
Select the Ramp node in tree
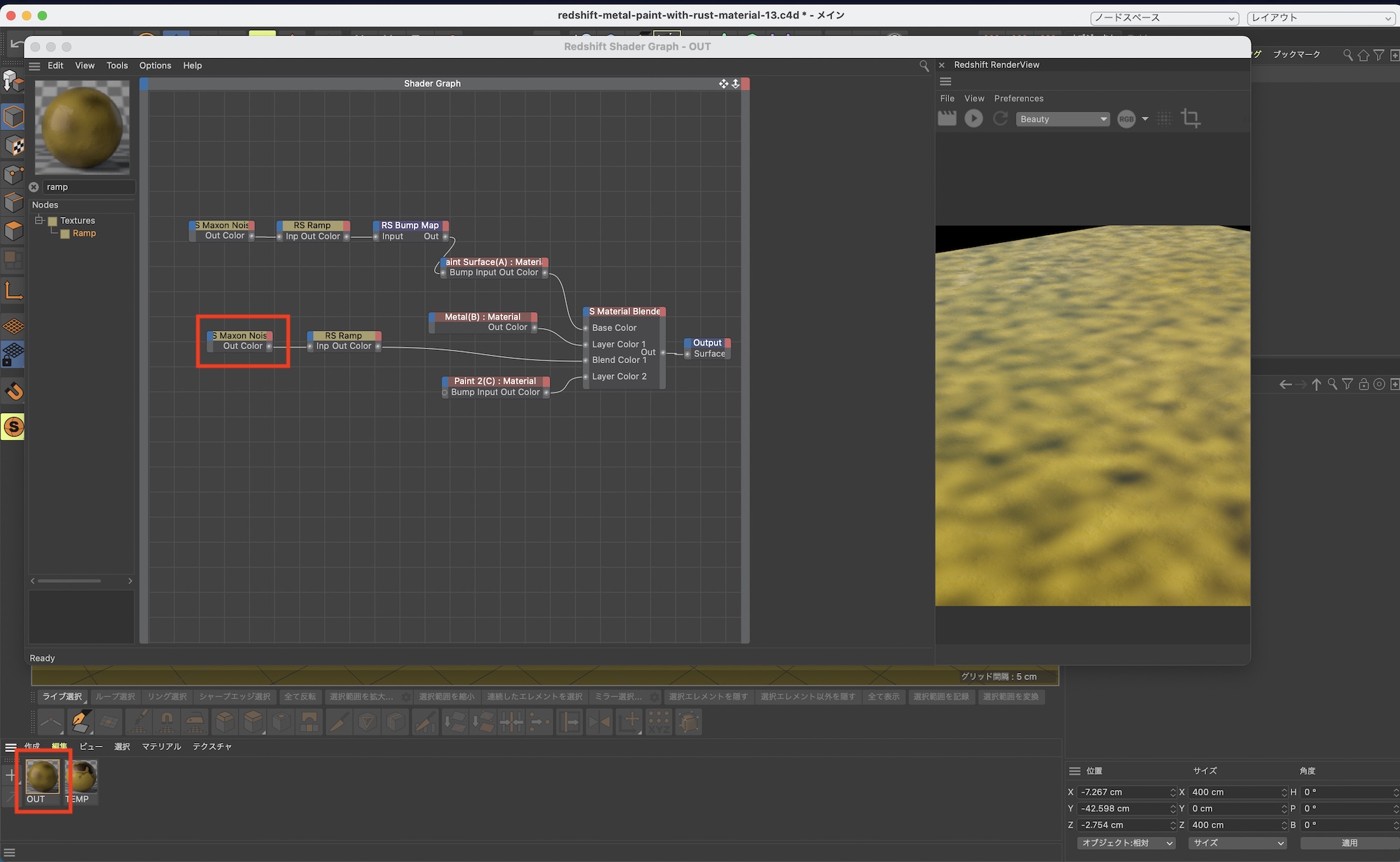pos(84,234)
